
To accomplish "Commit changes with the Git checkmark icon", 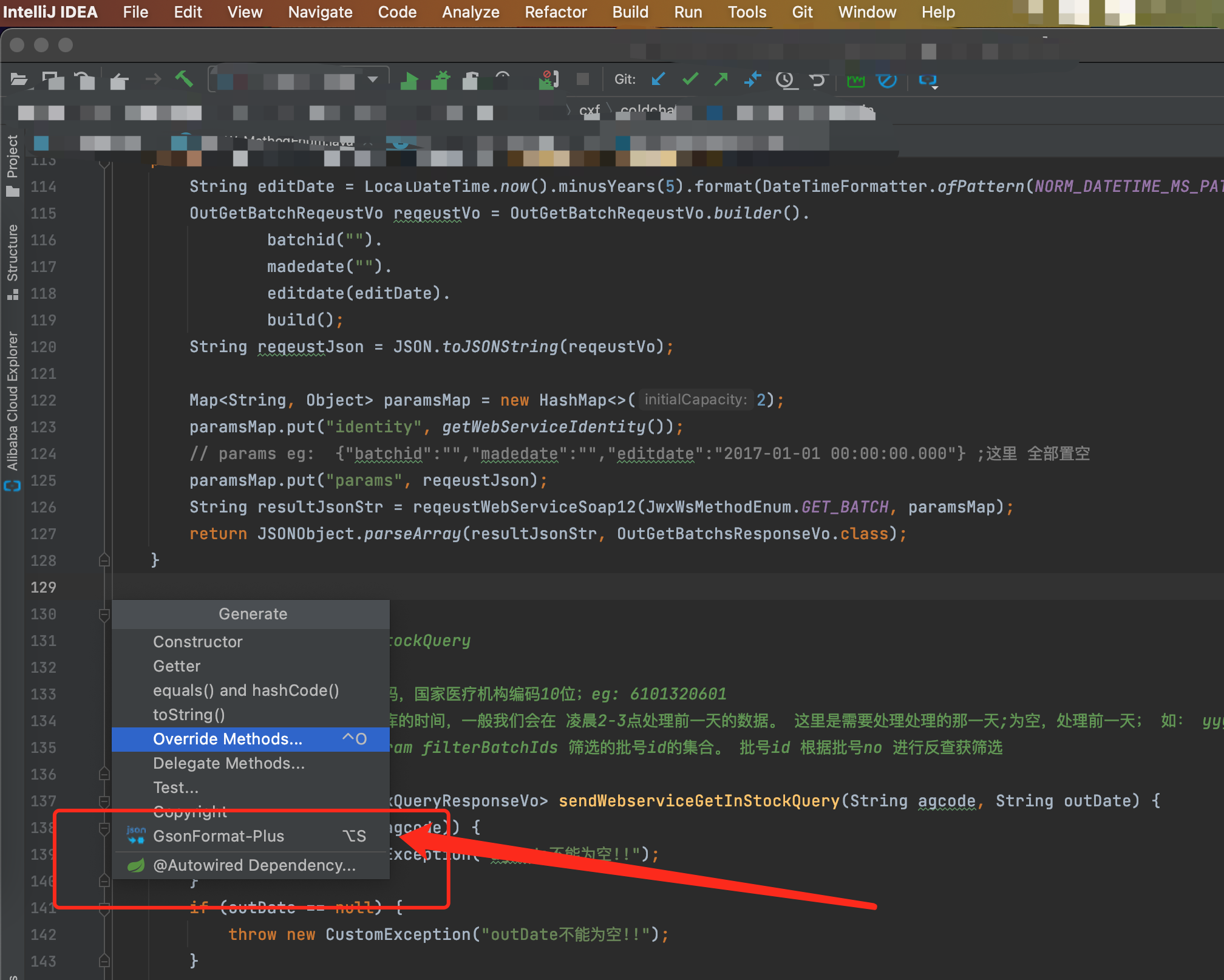I will (691, 80).
